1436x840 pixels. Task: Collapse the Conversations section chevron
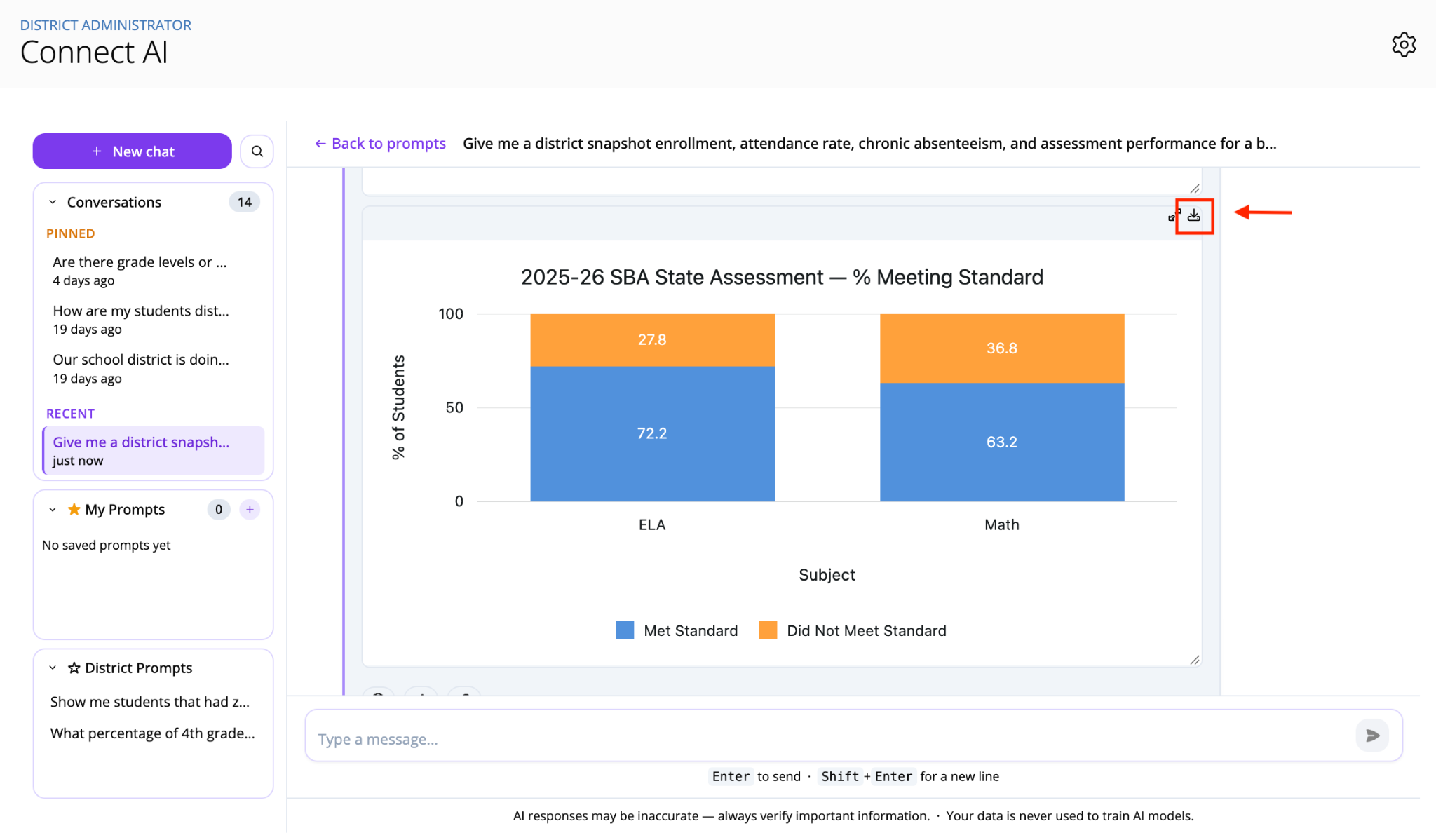53,202
